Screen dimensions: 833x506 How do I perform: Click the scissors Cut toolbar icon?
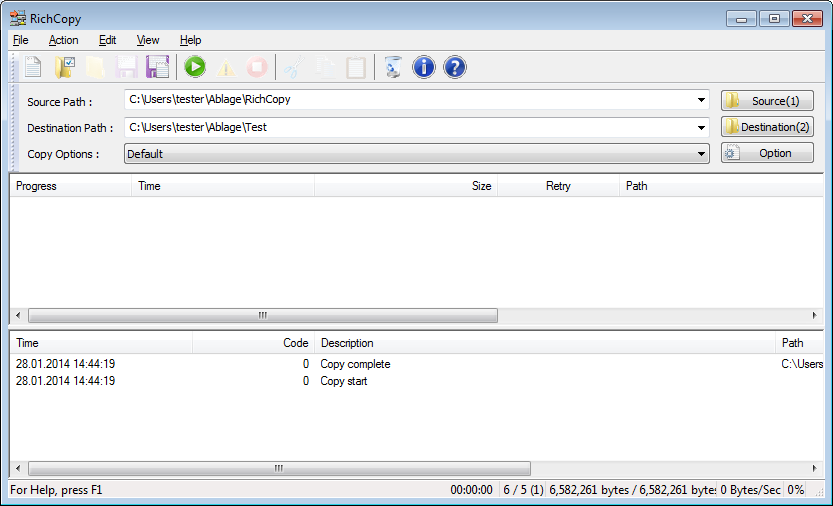(x=294, y=68)
